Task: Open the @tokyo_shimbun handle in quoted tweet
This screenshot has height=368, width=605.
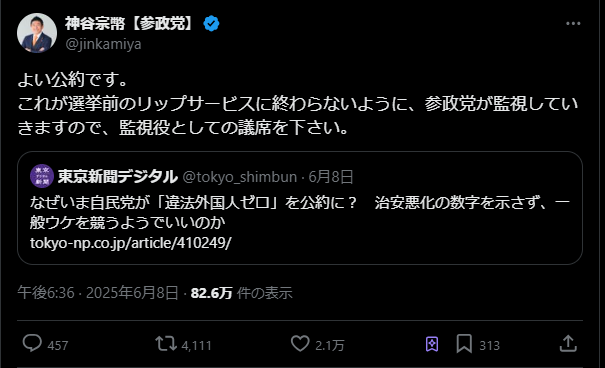Action: pos(239,177)
